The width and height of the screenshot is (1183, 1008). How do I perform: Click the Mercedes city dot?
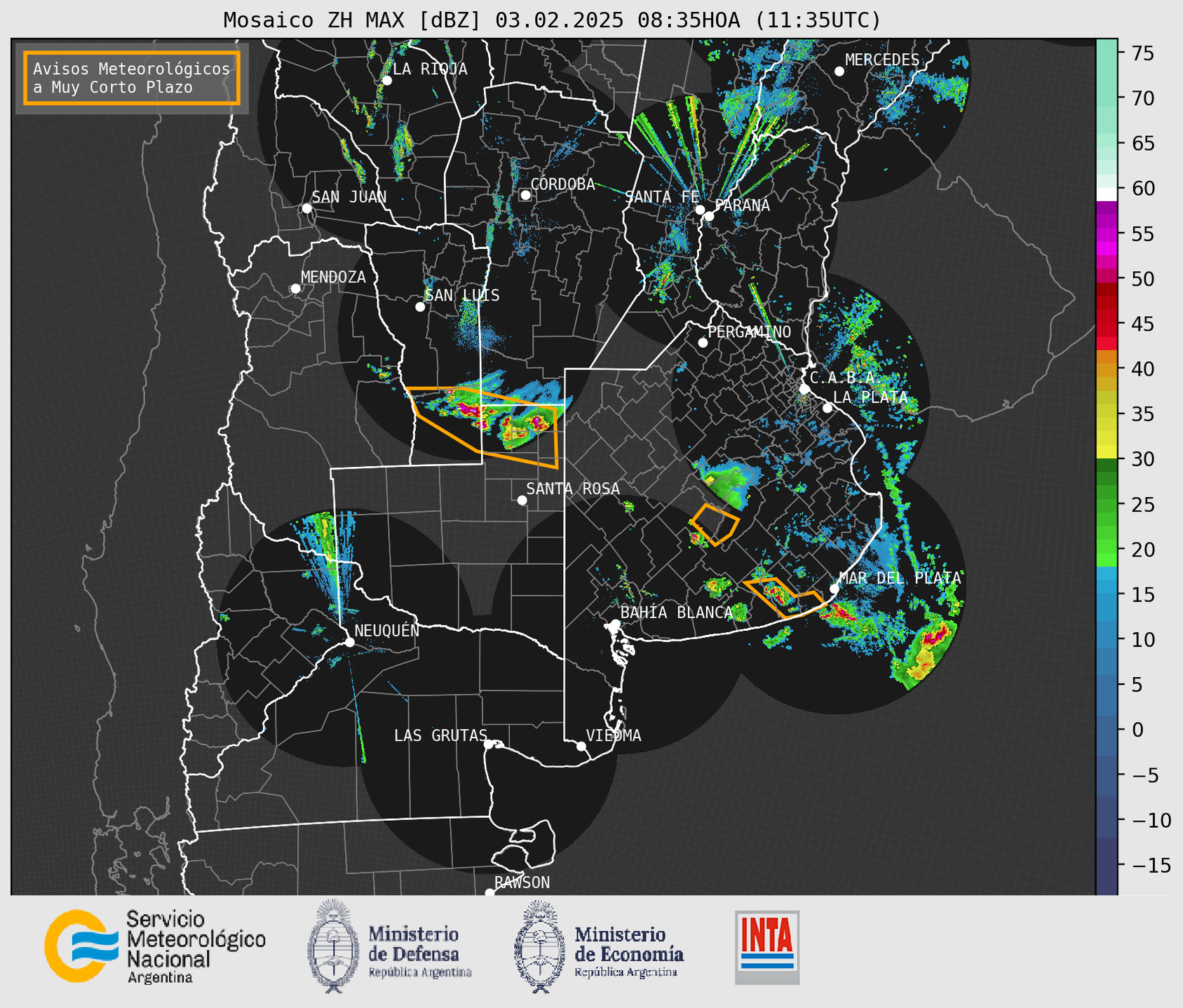pos(839,71)
